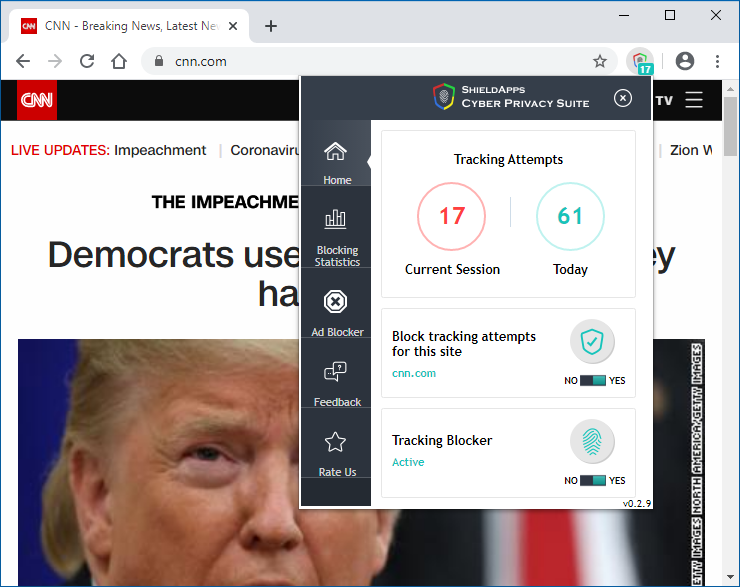Close the CNN browser tab

(x=233, y=26)
